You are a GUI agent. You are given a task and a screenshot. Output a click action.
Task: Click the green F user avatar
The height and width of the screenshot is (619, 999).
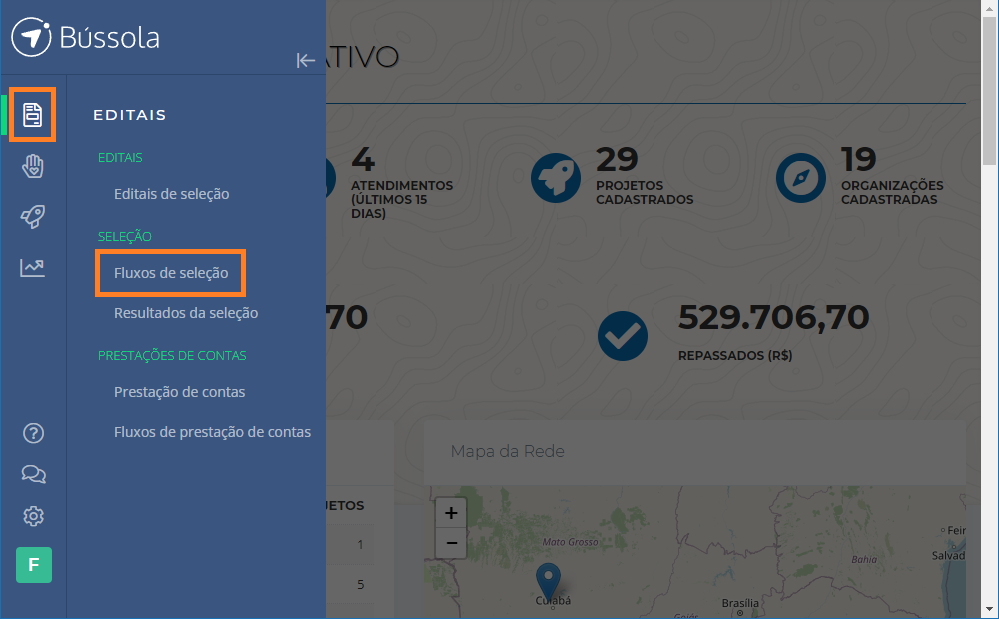(x=34, y=565)
